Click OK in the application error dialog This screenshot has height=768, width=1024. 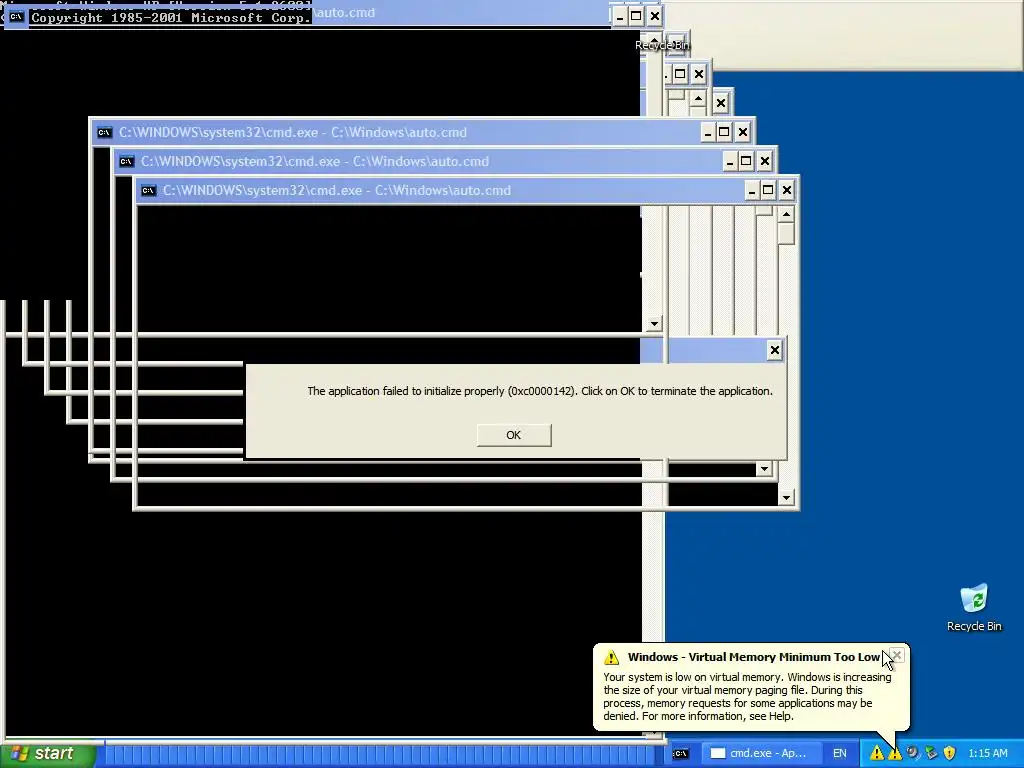(514, 435)
